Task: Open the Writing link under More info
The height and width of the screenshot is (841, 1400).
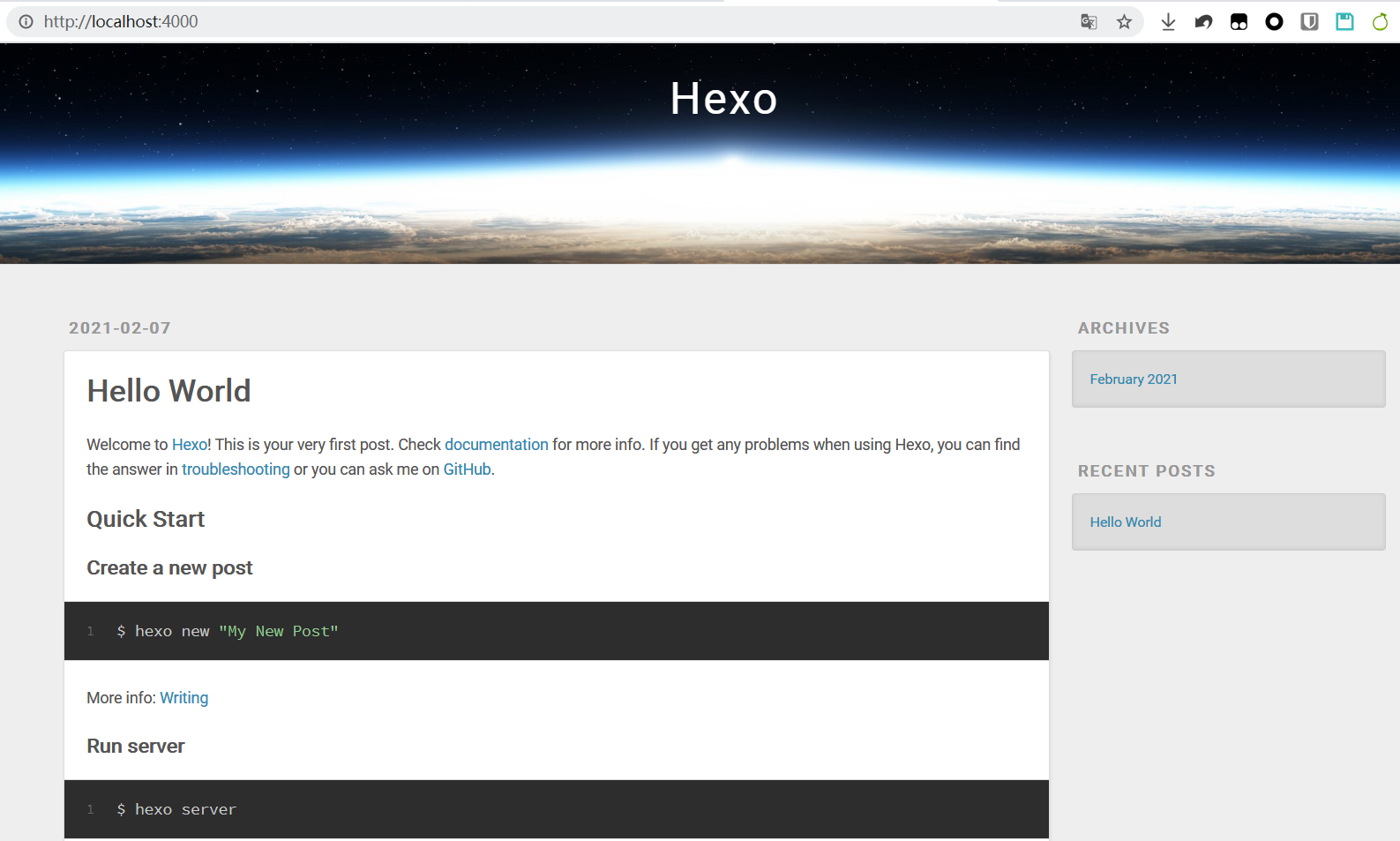Action: pos(184,698)
